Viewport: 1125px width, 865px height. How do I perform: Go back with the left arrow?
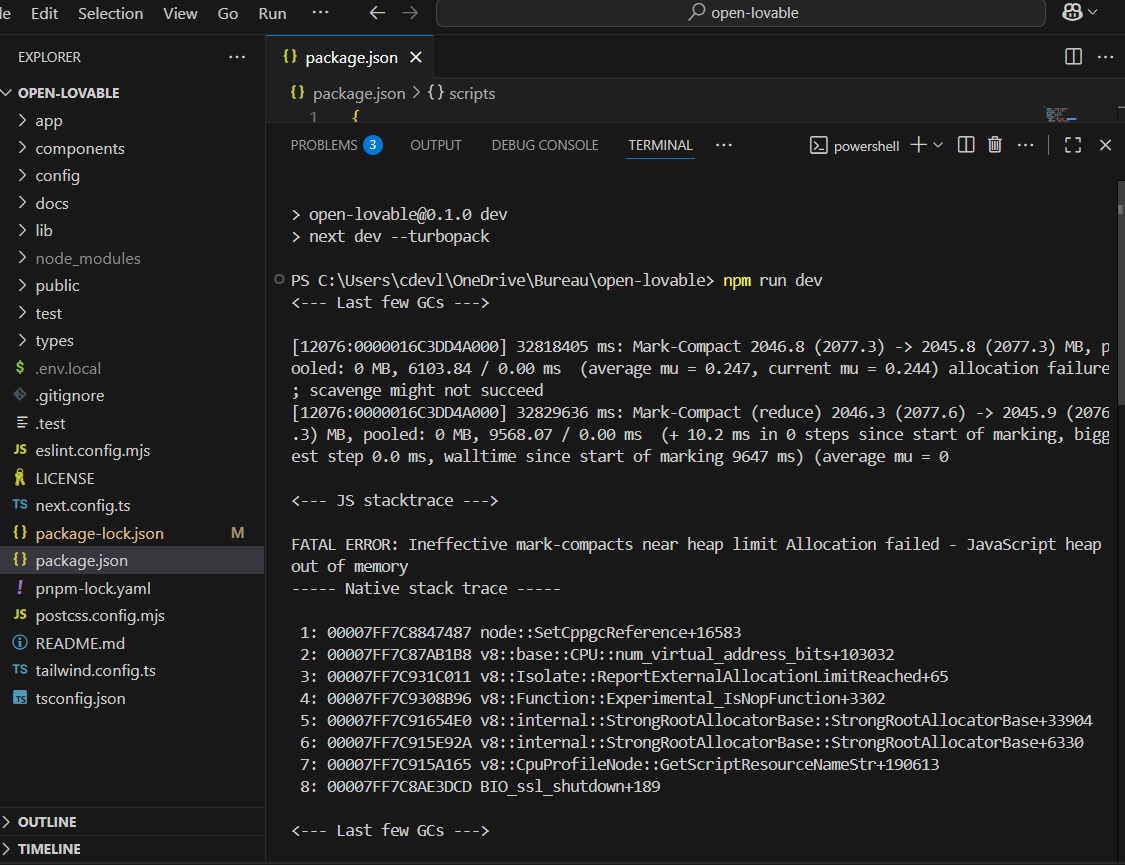click(377, 13)
